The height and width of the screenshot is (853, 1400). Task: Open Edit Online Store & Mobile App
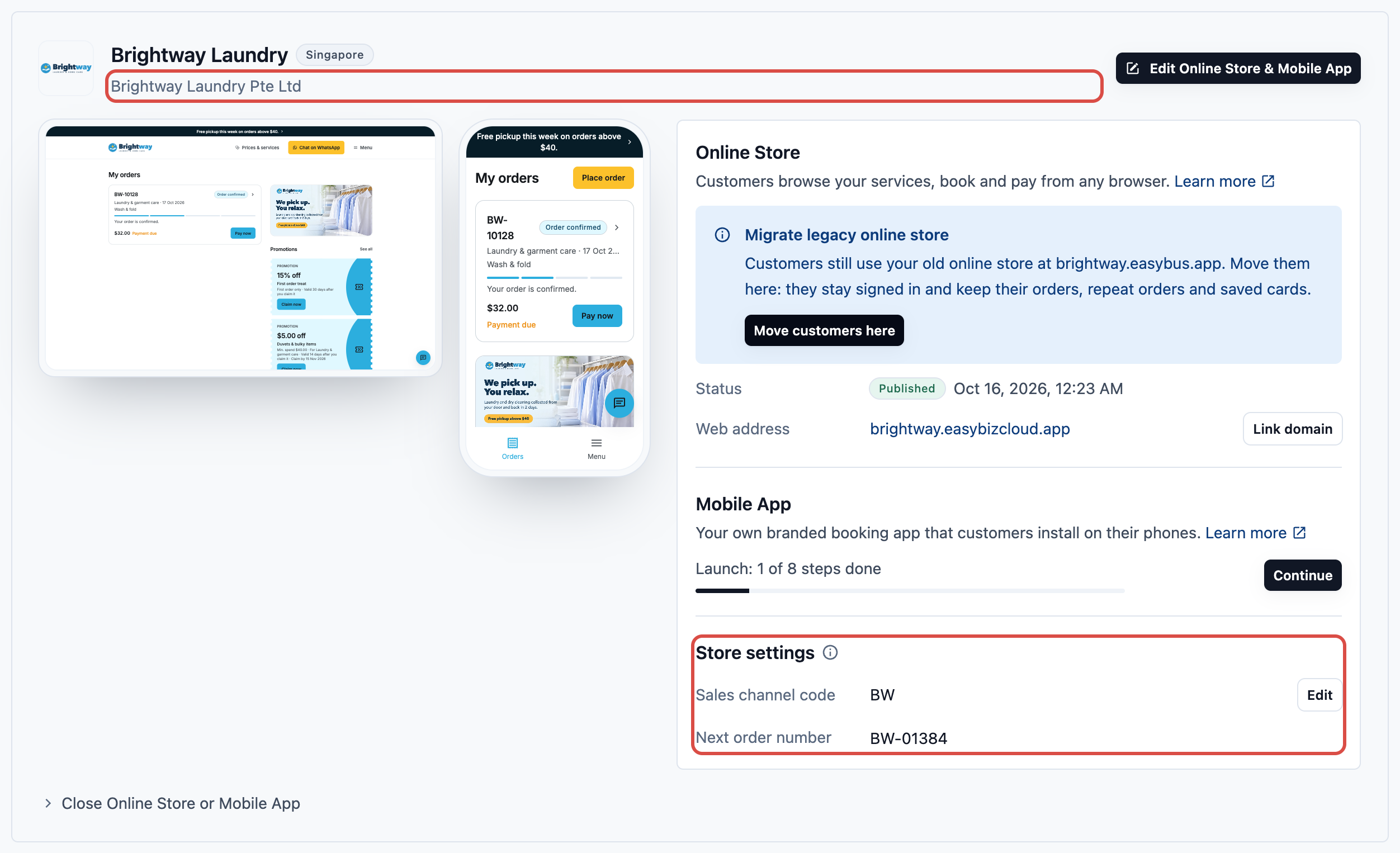click(1237, 68)
